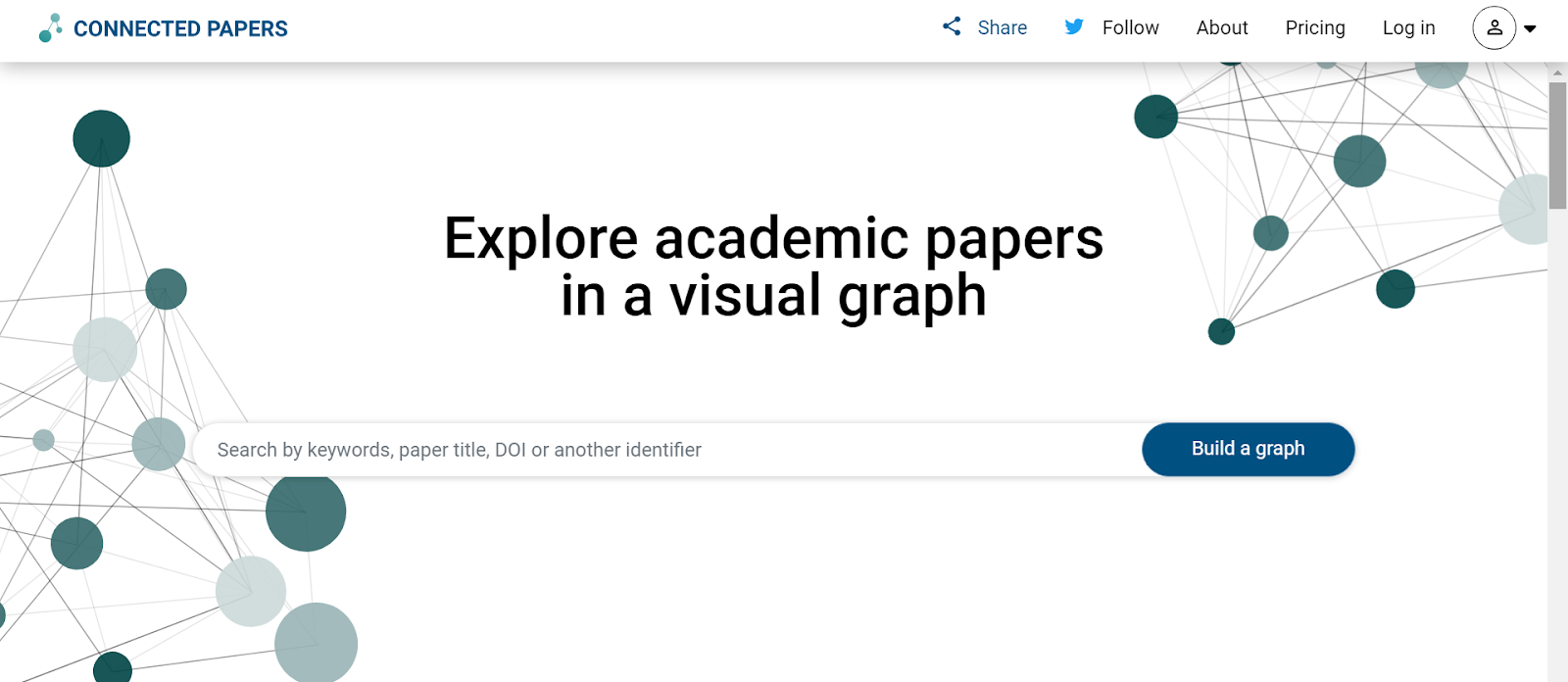Click the CONNECTED PAPERS wordmark

tap(180, 27)
